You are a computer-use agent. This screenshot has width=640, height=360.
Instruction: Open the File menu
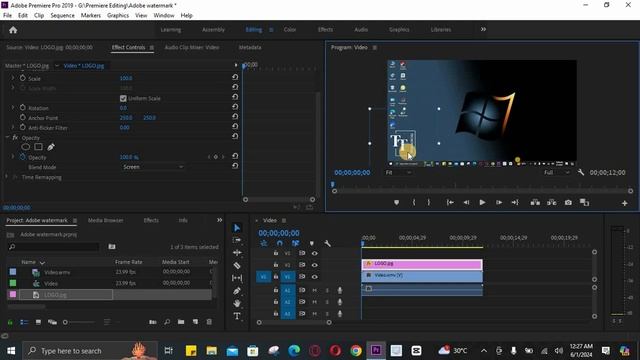pos(7,15)
